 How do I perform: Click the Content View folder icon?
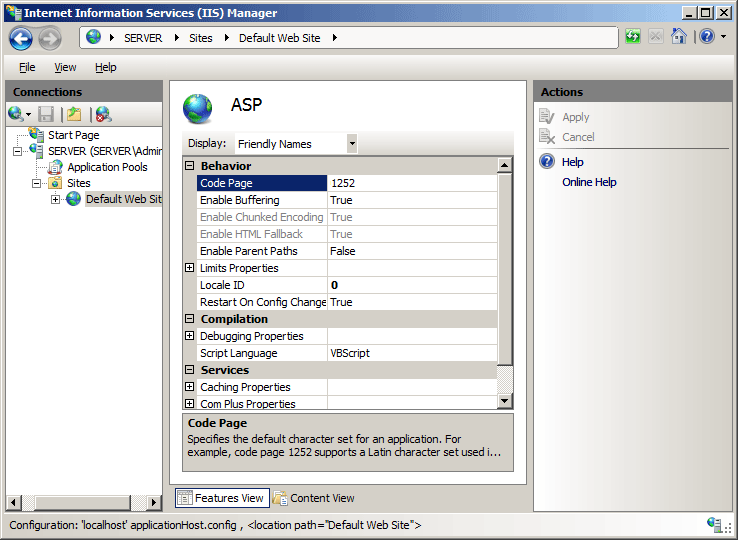coord(280,498)
